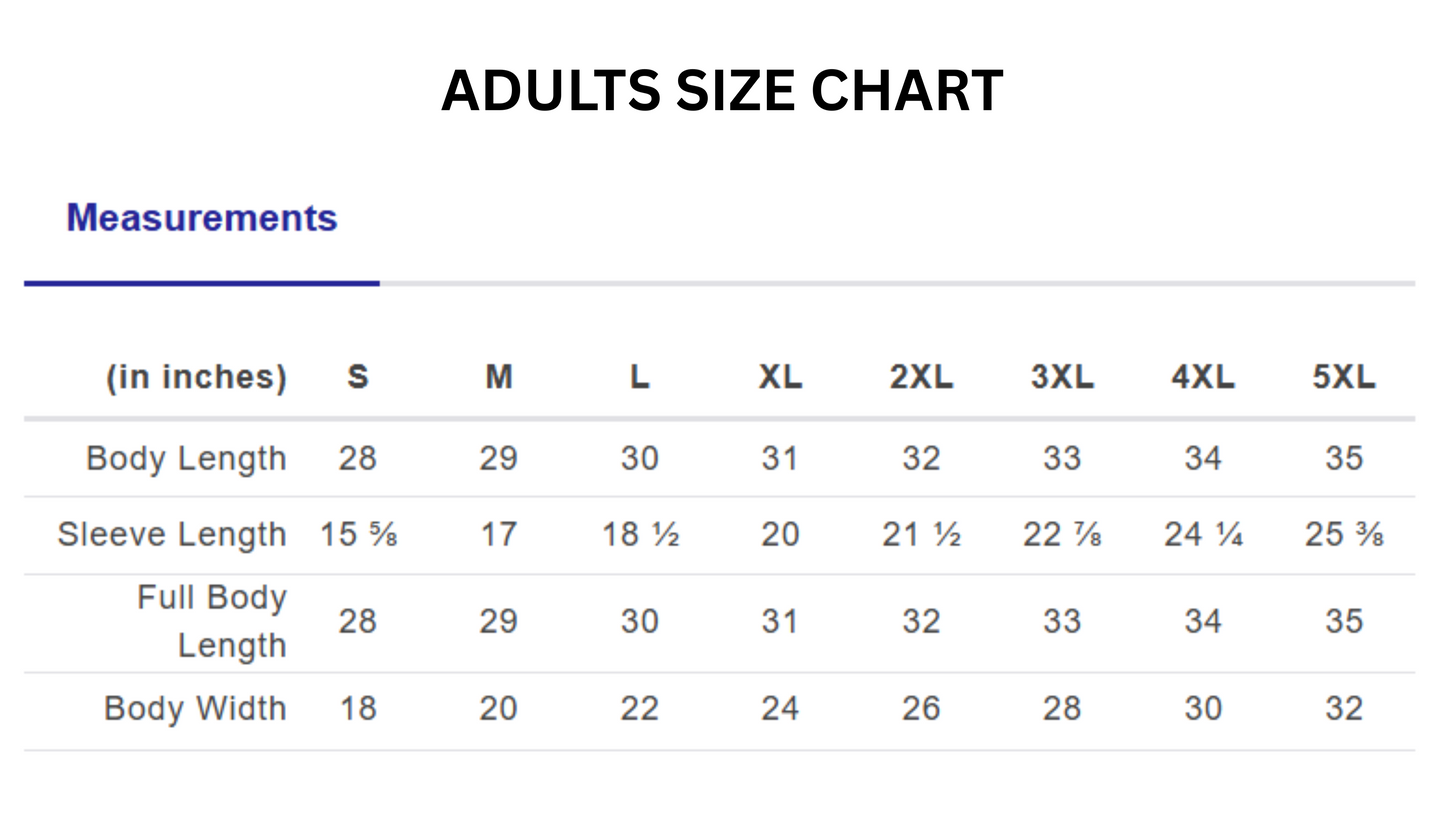The image size is (1445, 820).
Task: Select Body Width value 22 for L
Action: point(639,709)
